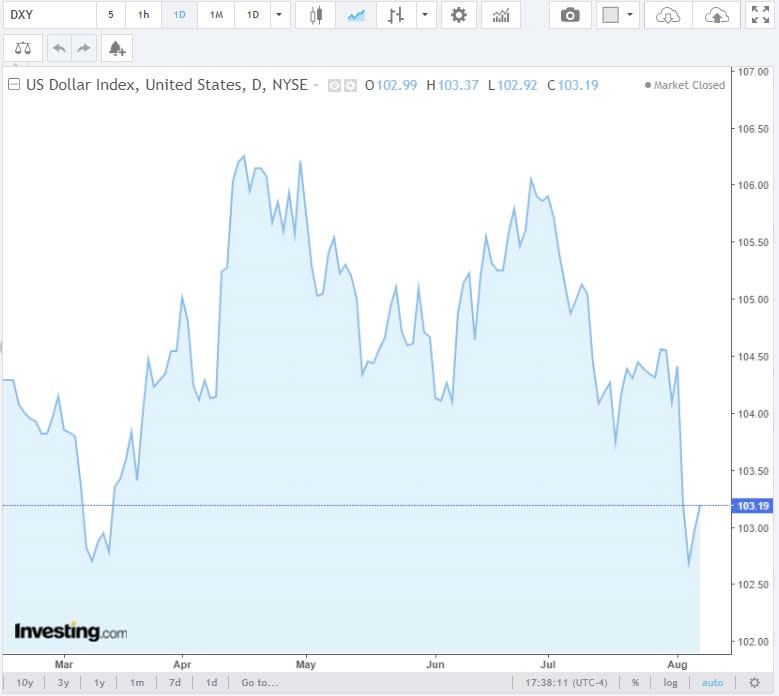Click the save chart cloud upload icon

tap(717, 15)
